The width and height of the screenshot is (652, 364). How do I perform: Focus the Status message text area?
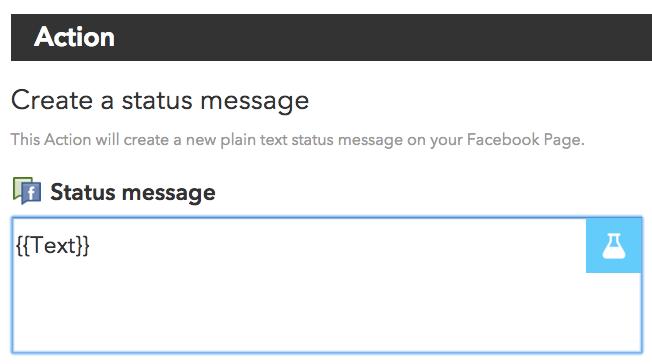(x=327, y=285)
